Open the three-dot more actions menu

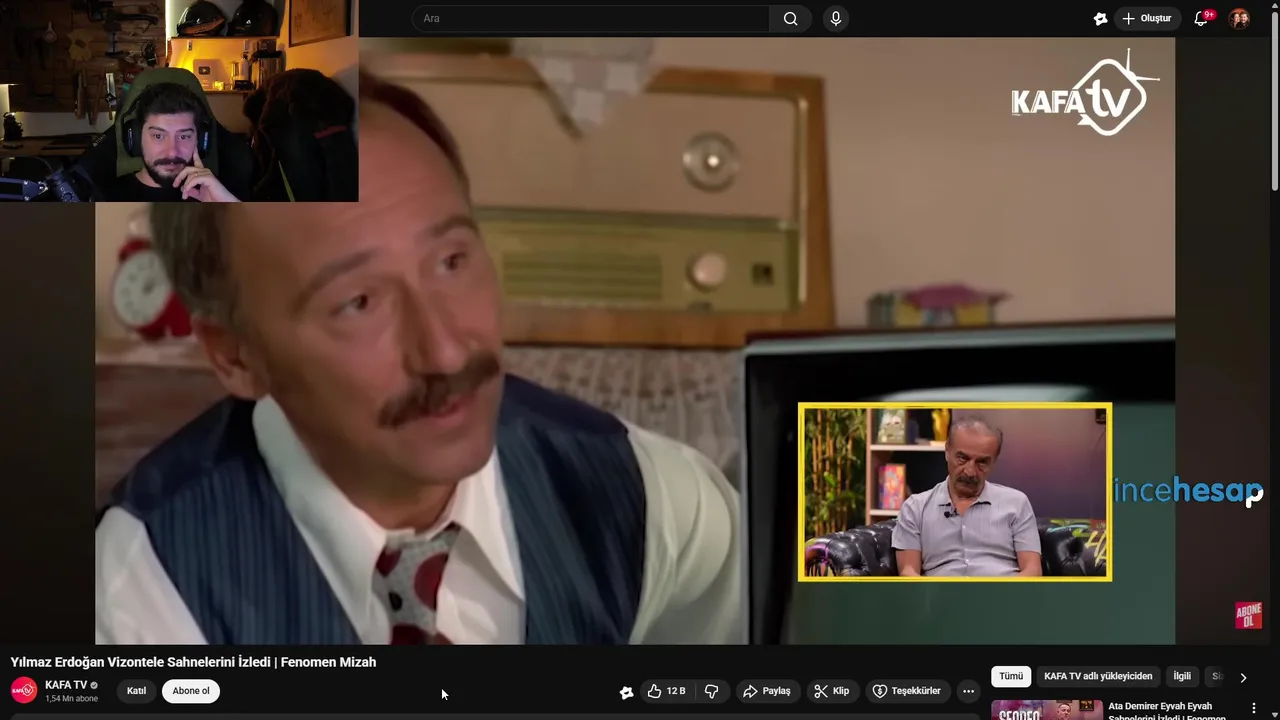coord(968,691)
